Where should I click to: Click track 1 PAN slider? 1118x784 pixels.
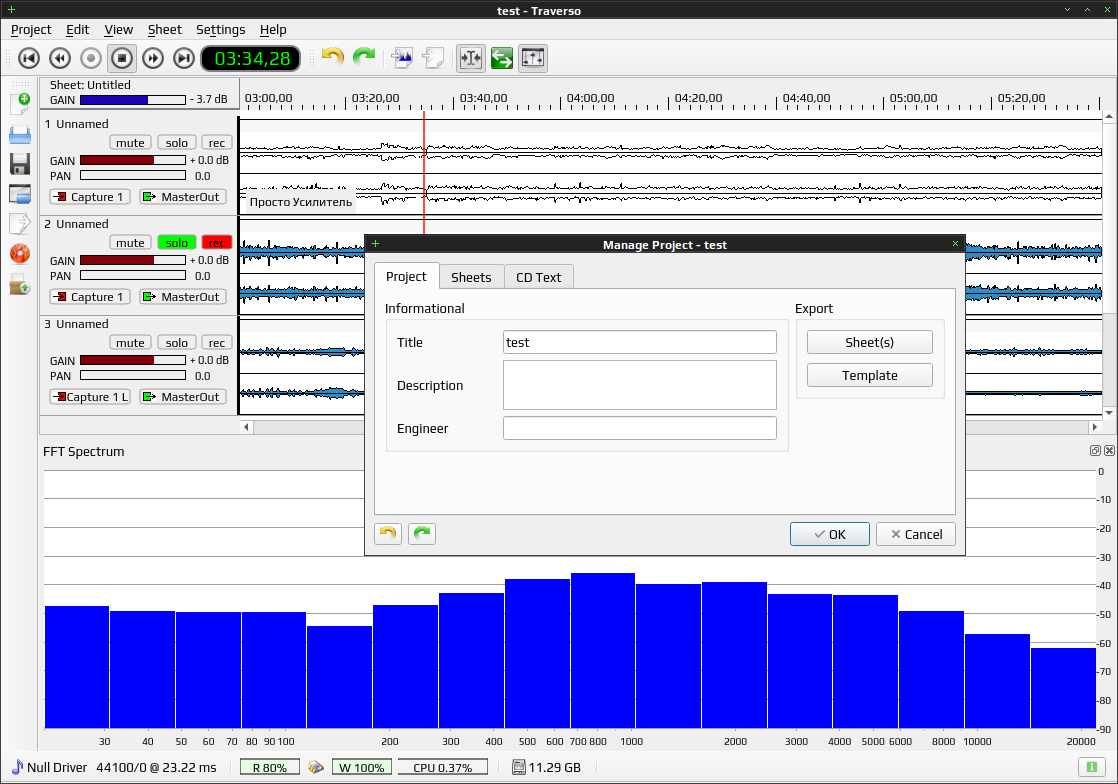tap(133, 175)
